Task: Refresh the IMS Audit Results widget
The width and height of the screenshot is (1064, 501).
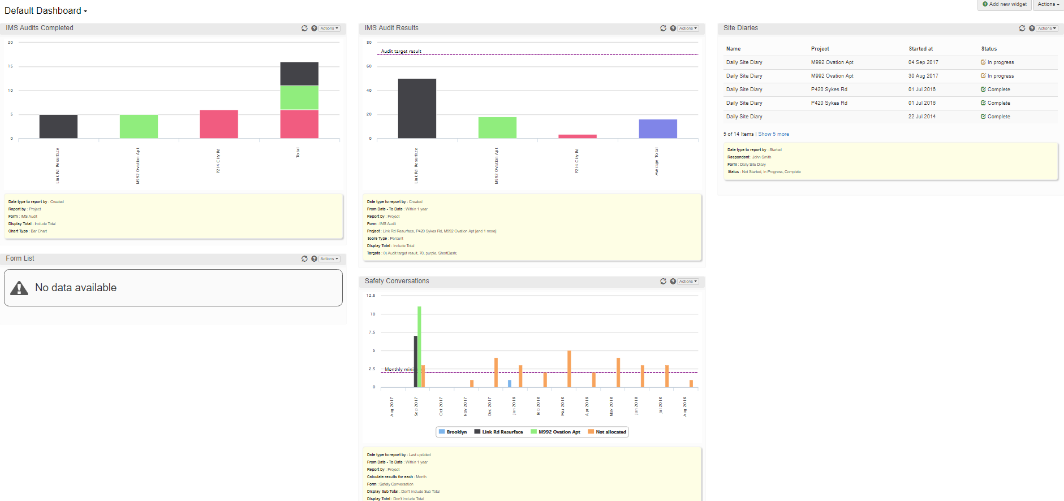Action: (x=662, y=28)
